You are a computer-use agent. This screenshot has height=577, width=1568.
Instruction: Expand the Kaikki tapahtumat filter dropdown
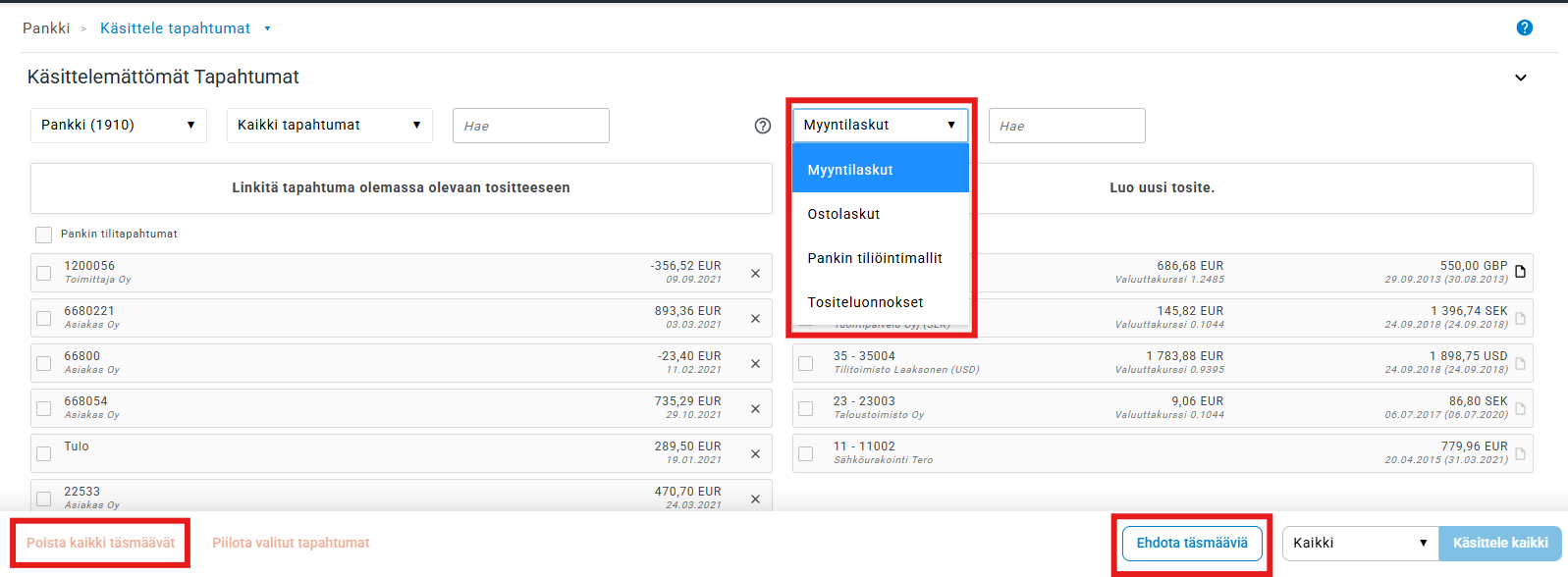(329, 126)
